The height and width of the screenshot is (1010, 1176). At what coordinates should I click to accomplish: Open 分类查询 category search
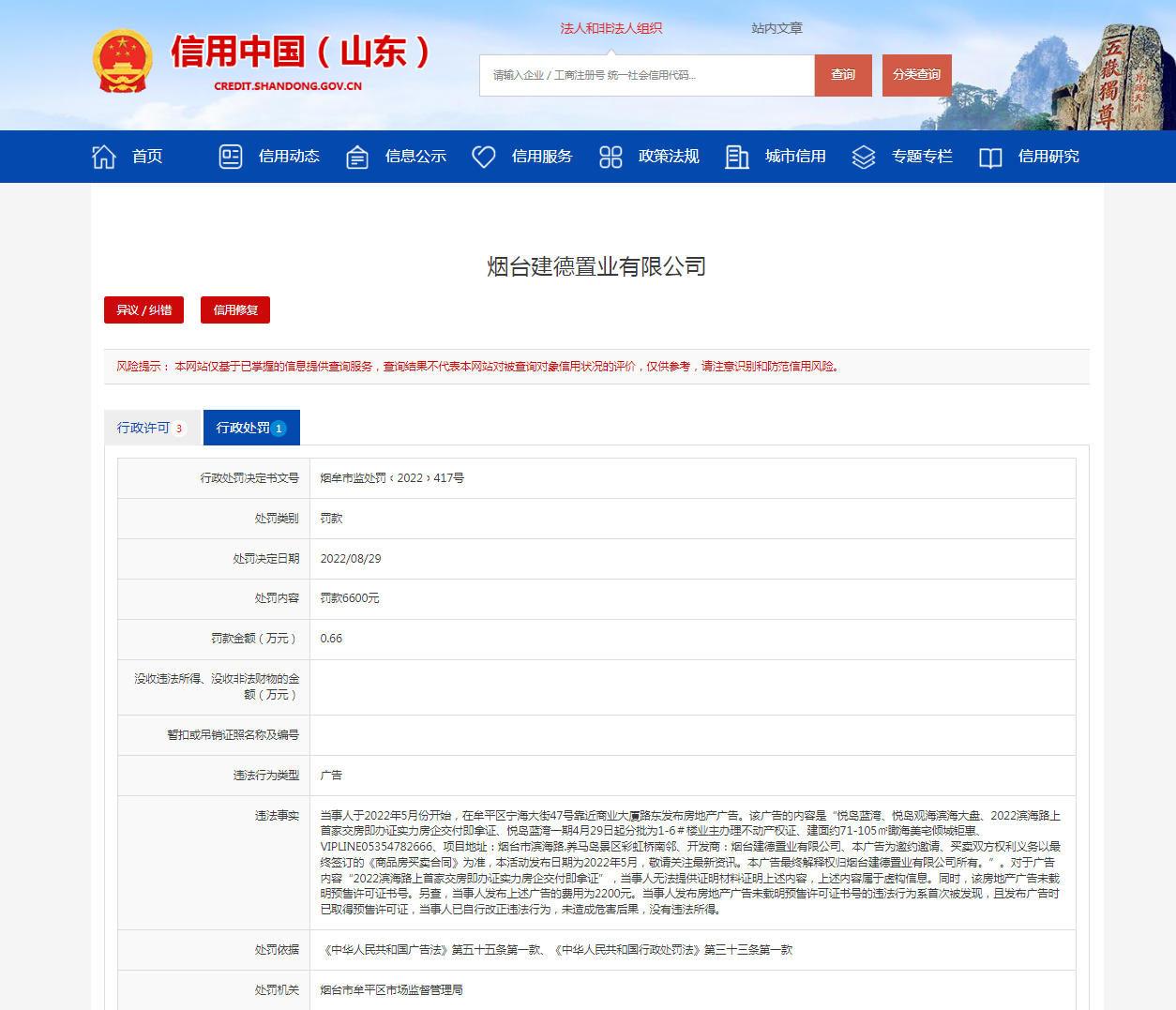coord(916,75)
